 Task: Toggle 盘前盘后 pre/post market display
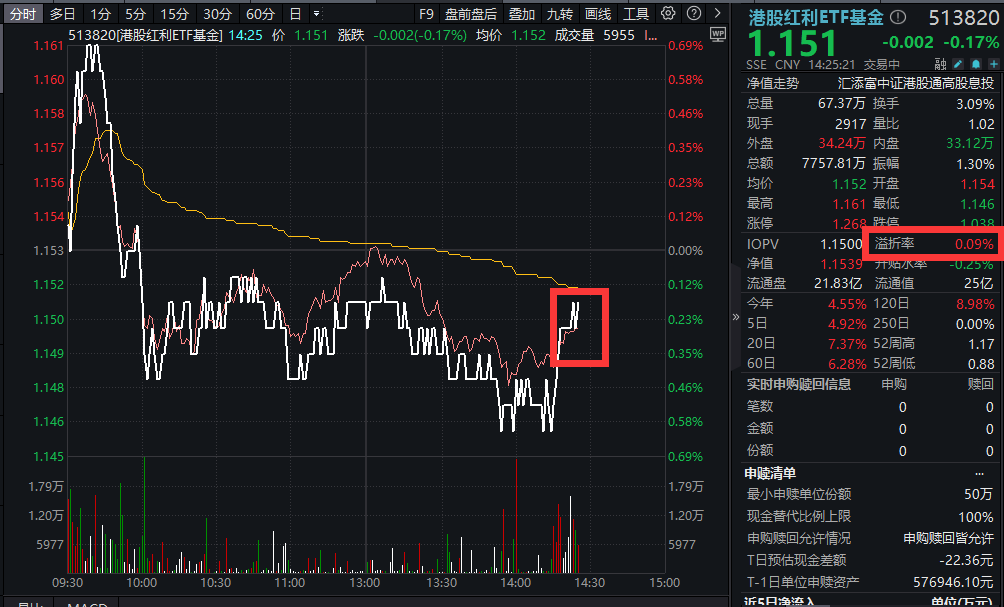pyautogui.click(x=471, y=14)
